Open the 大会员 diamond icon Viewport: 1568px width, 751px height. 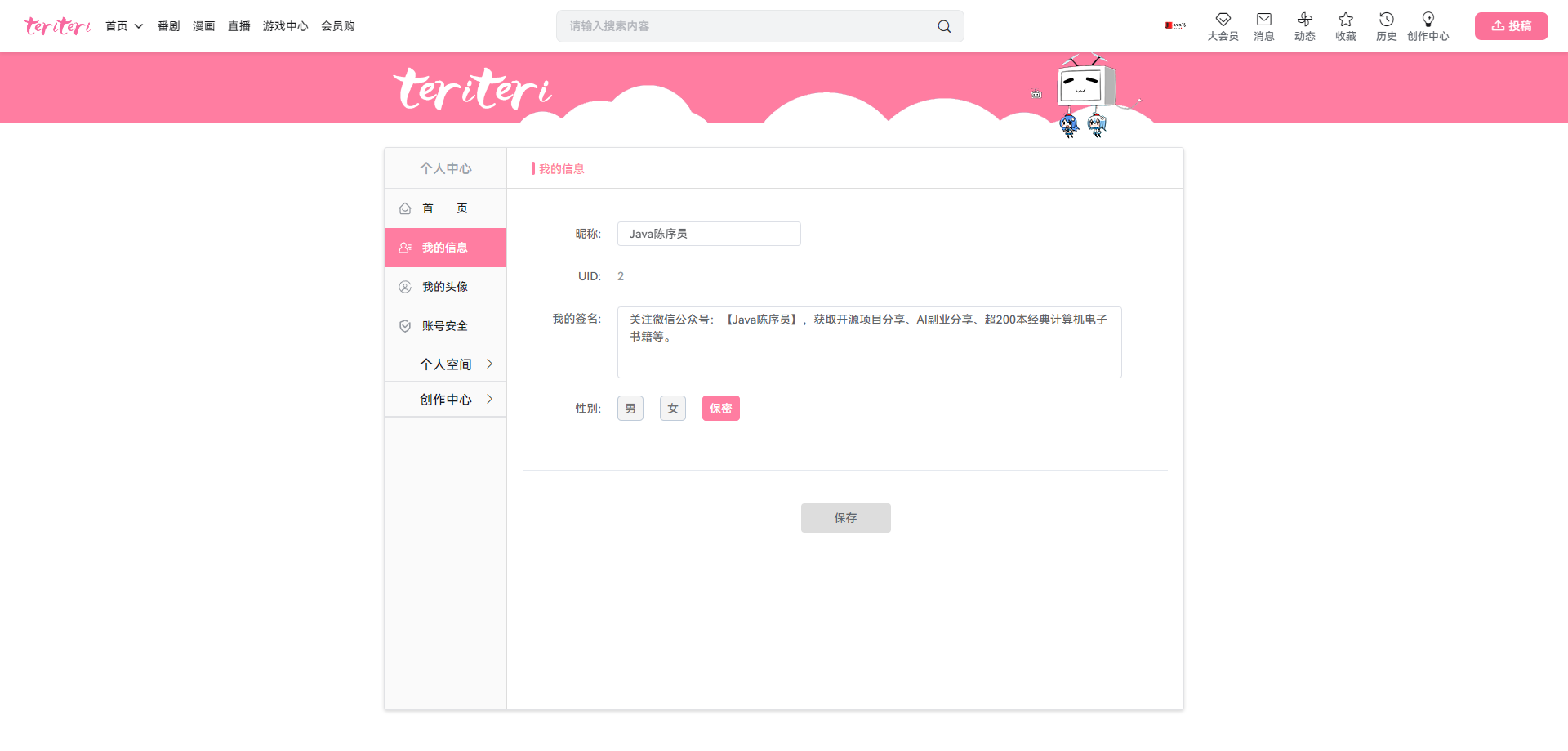coord(1223,20)
